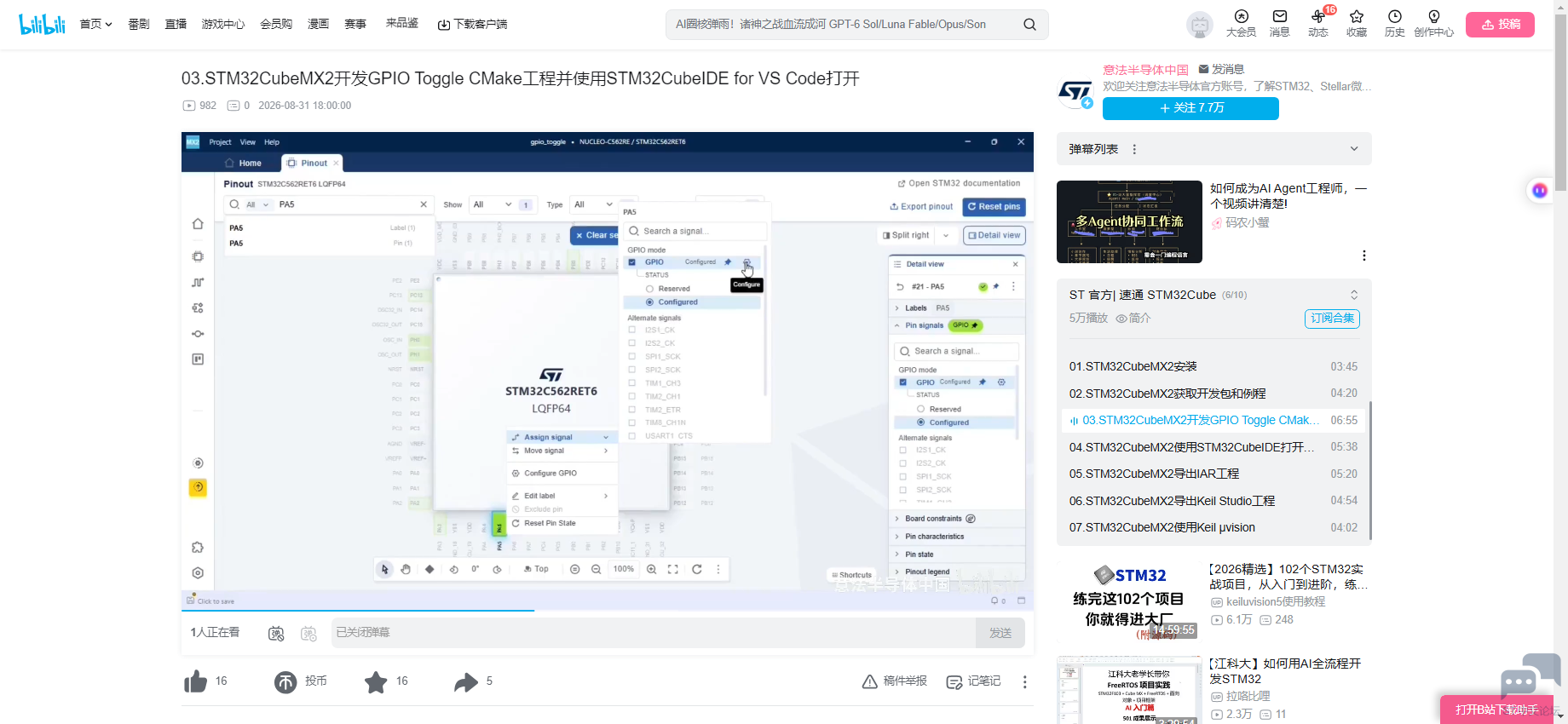Click 发消息 envelope to message uploader
The height and width of the screenshot is (724, 1568).
pyautogui.click(x=1221, y=69)
